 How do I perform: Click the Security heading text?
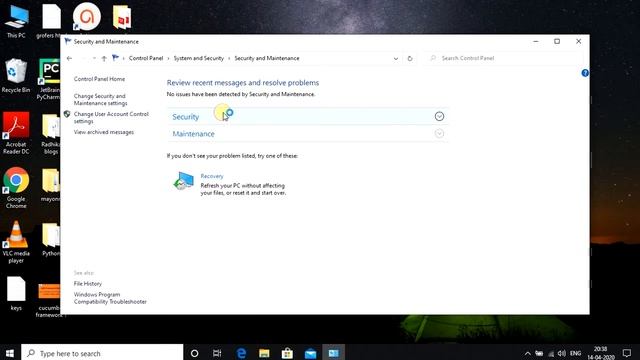click(x=186, y=117)
